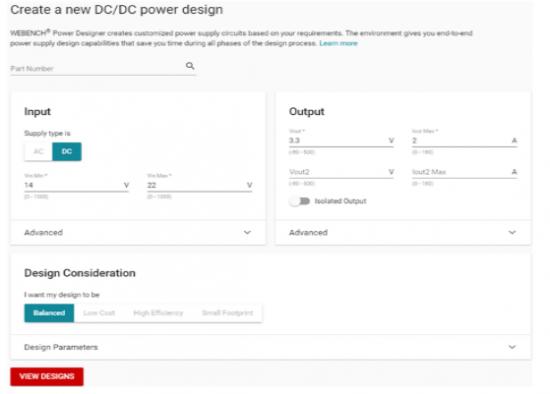Viewport: 550px width, 394px height.
Task: Edit the Vin Max field showing 22
Action: [200, 185]
